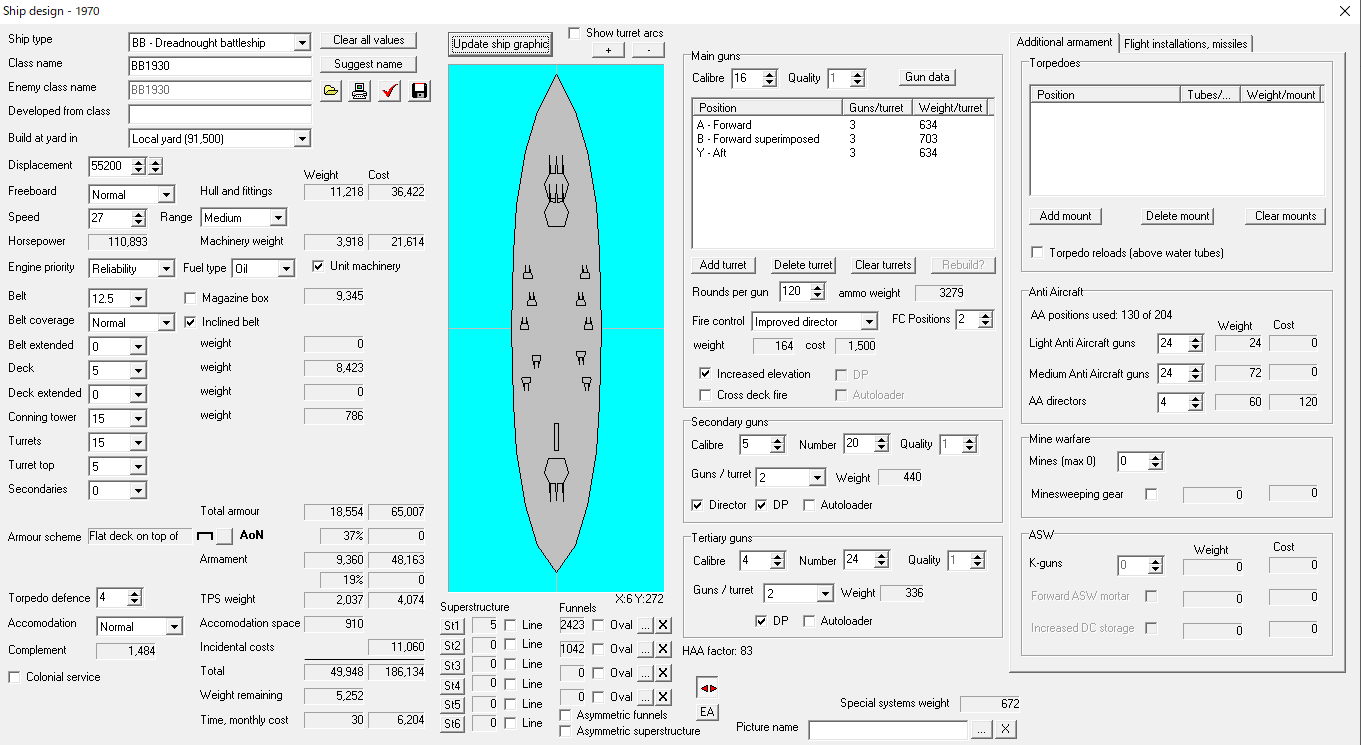This screenshot has width=1361, height=745.
Task: Print the ship design
Action: click(x=360, y=91)
